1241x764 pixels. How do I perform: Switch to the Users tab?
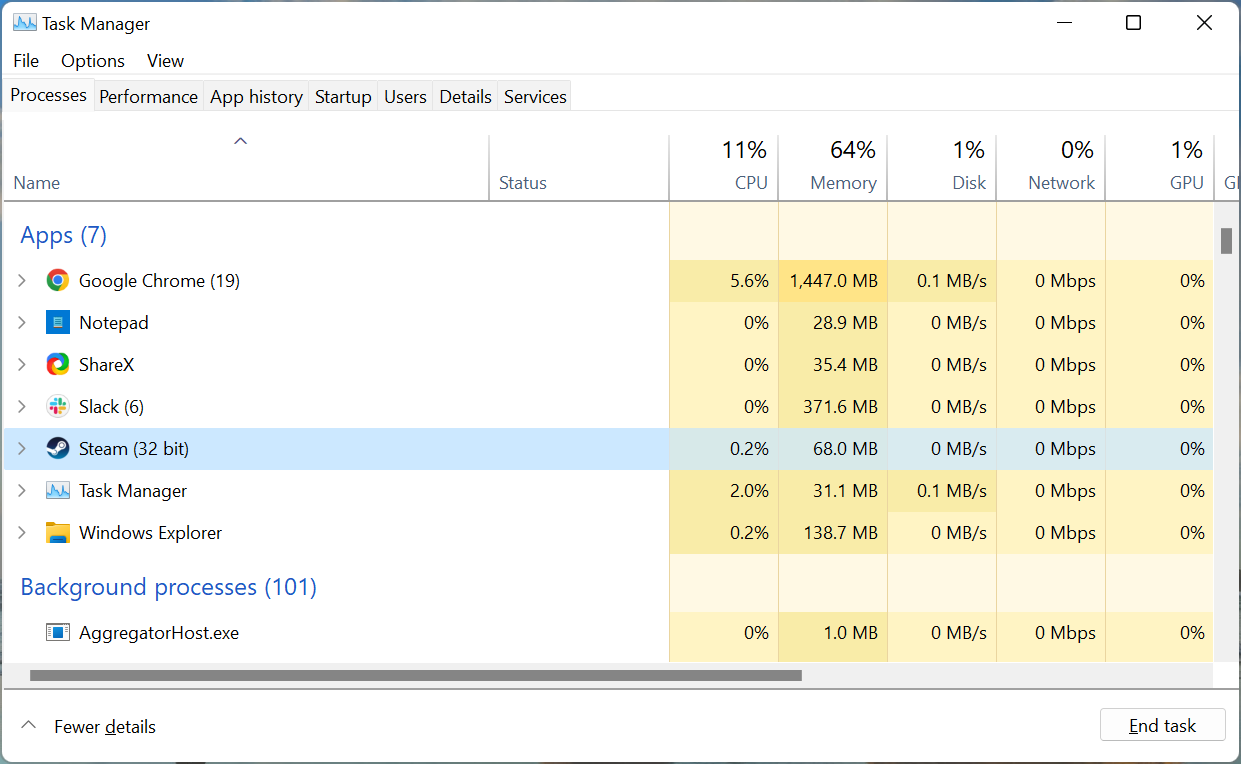[405, 97]
